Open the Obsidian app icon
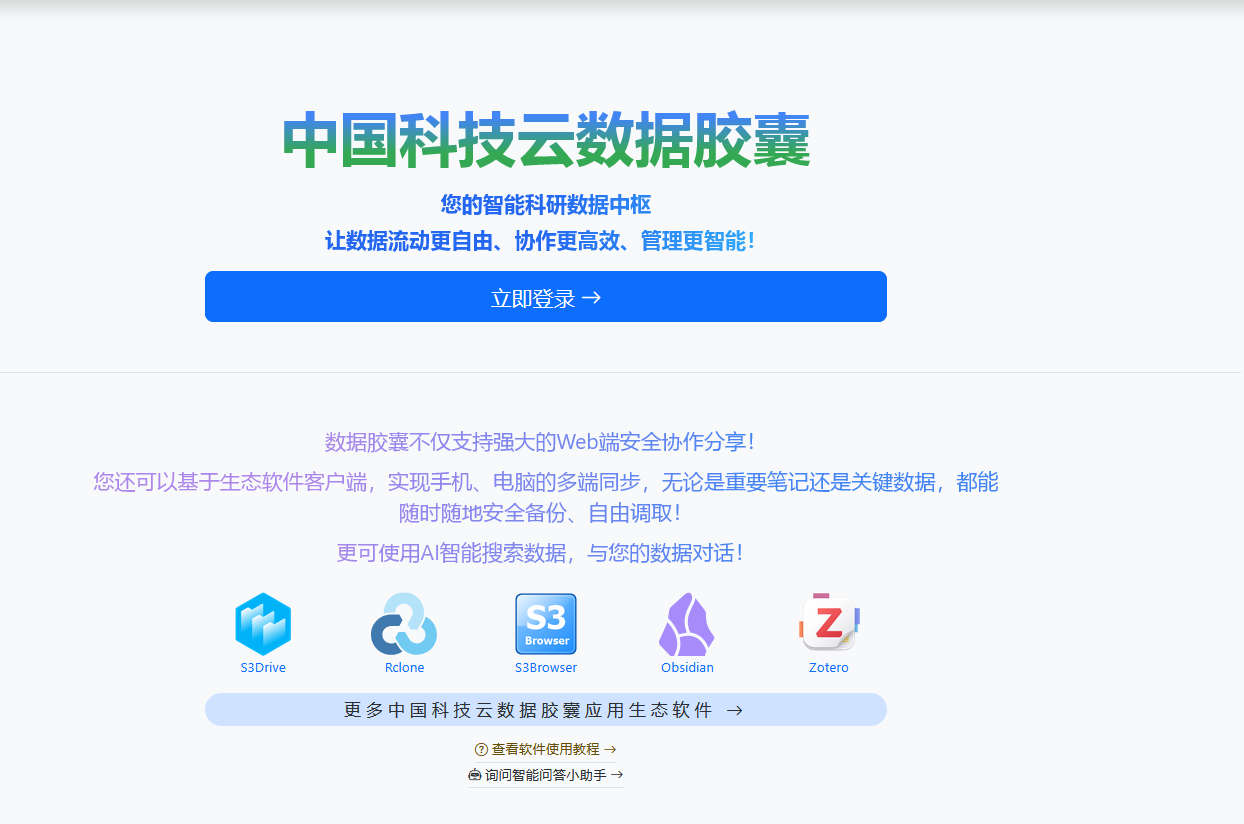 687,624
